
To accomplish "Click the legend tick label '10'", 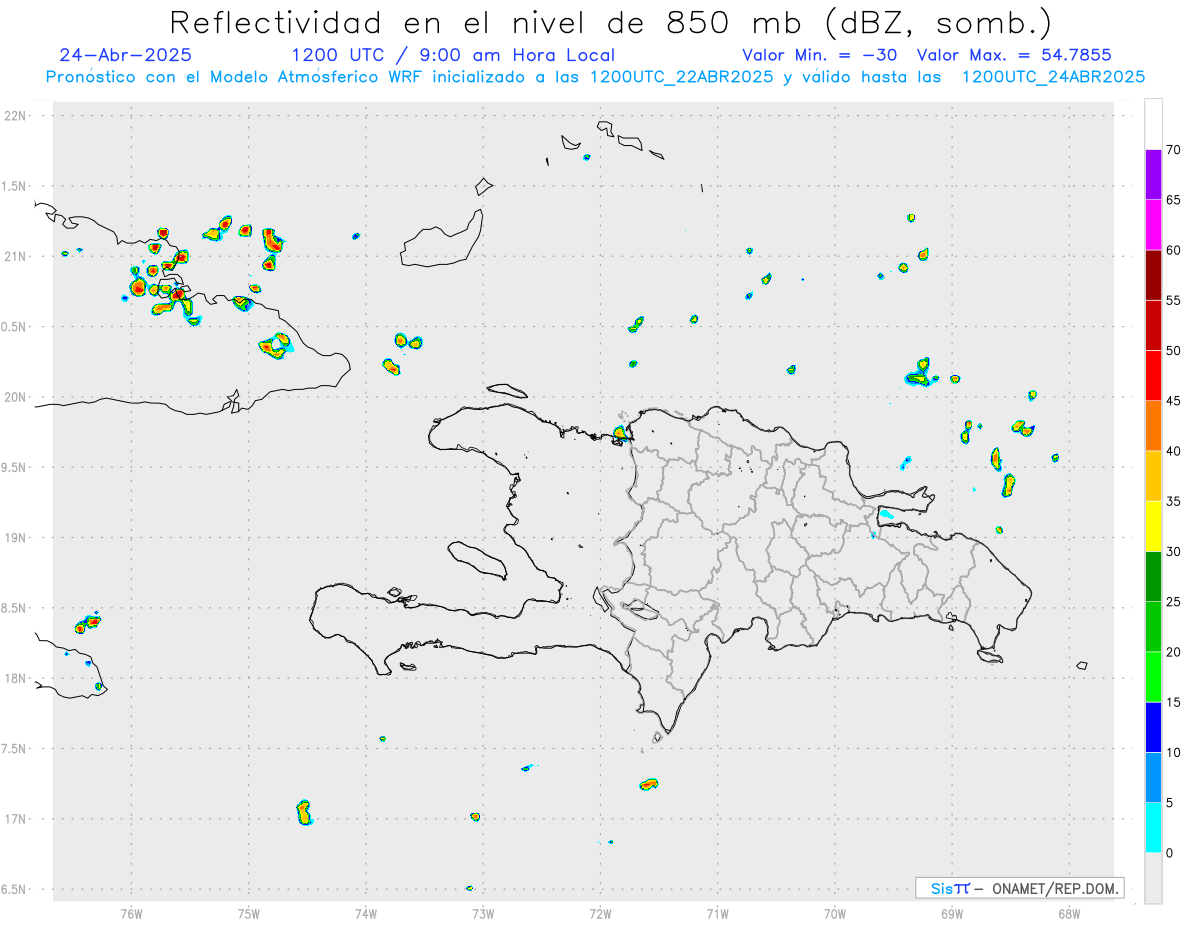I will click(1173, 753).
